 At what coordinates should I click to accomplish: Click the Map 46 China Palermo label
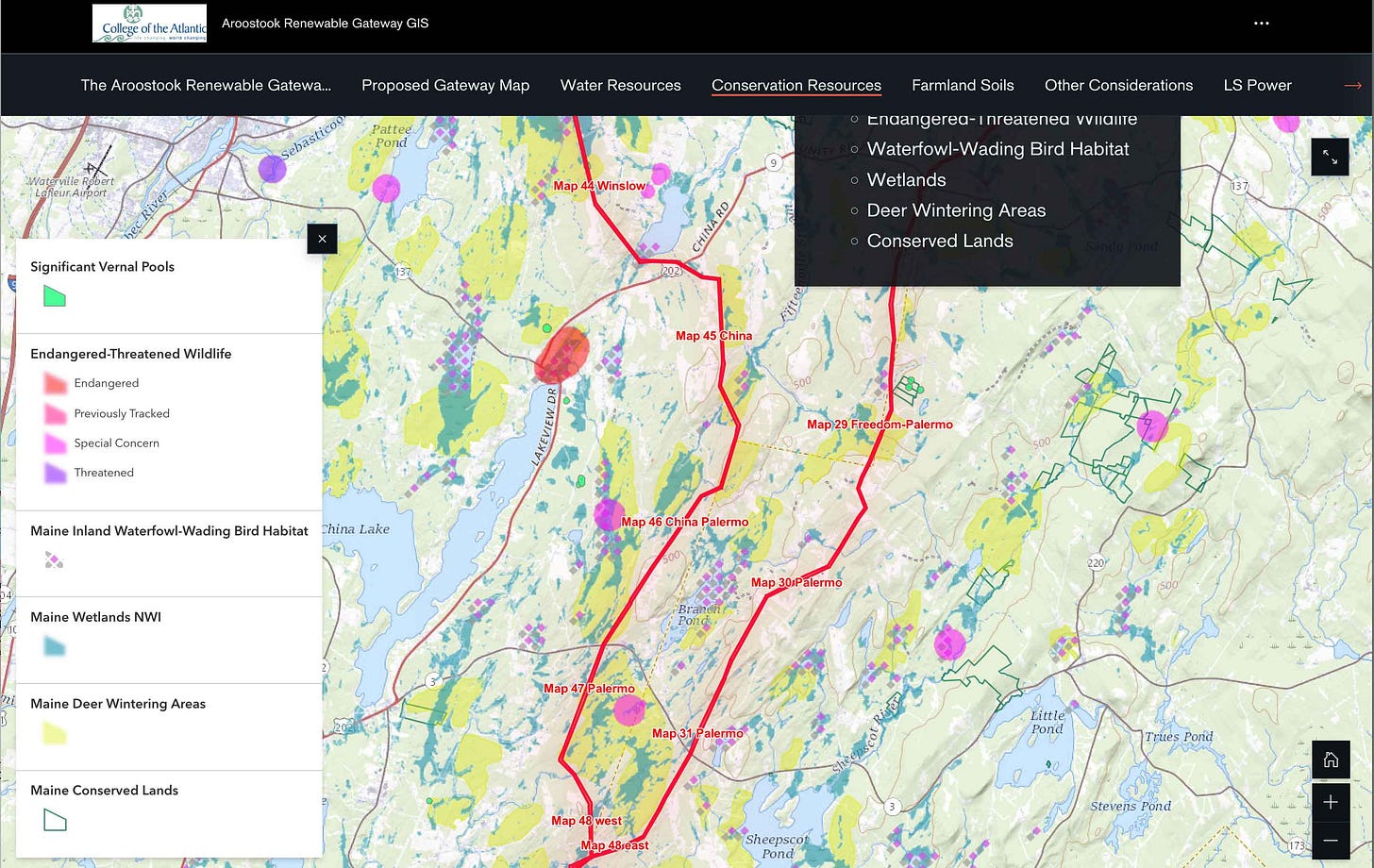684,522
